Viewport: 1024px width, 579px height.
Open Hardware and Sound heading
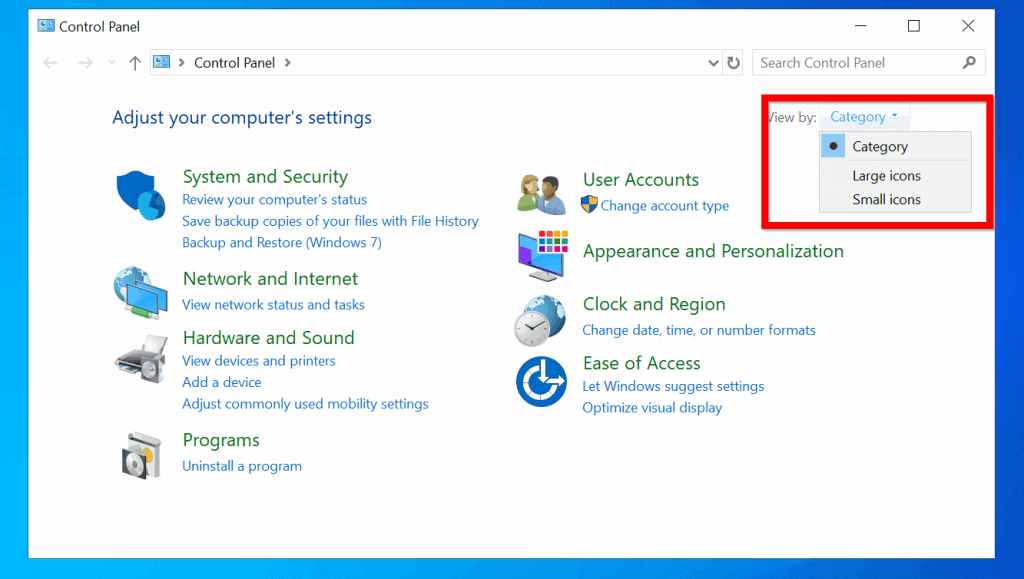click(x=268, y=337)
